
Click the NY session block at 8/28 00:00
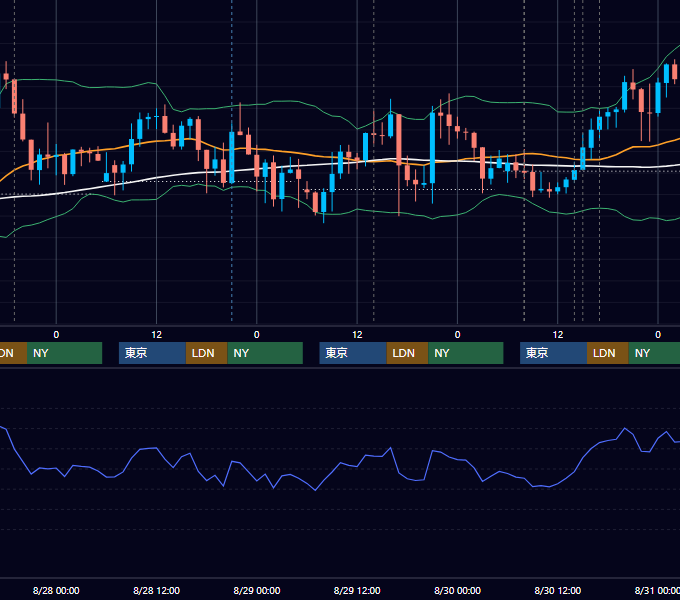point(64,353)
